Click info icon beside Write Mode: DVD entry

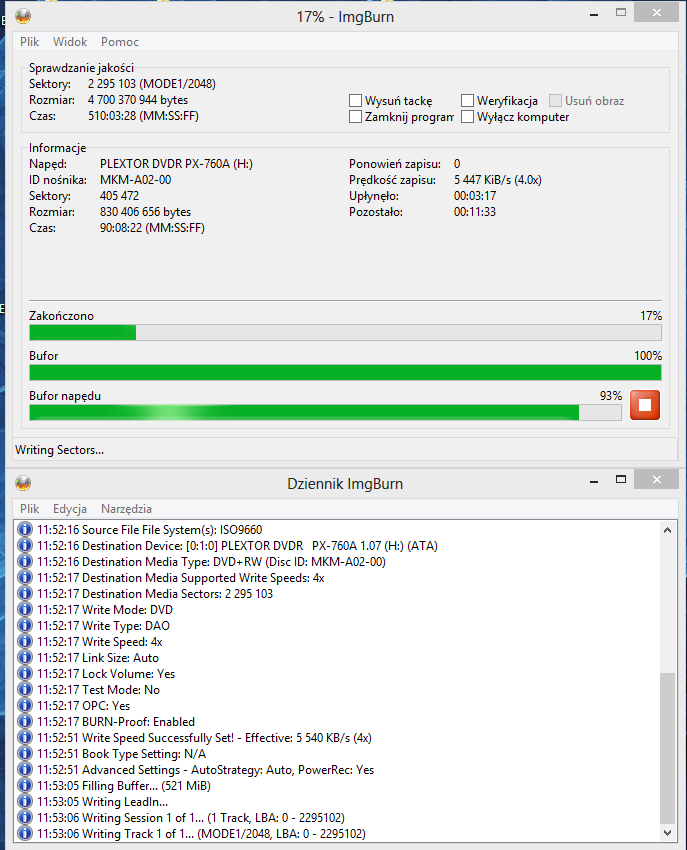tap(24, 609)
